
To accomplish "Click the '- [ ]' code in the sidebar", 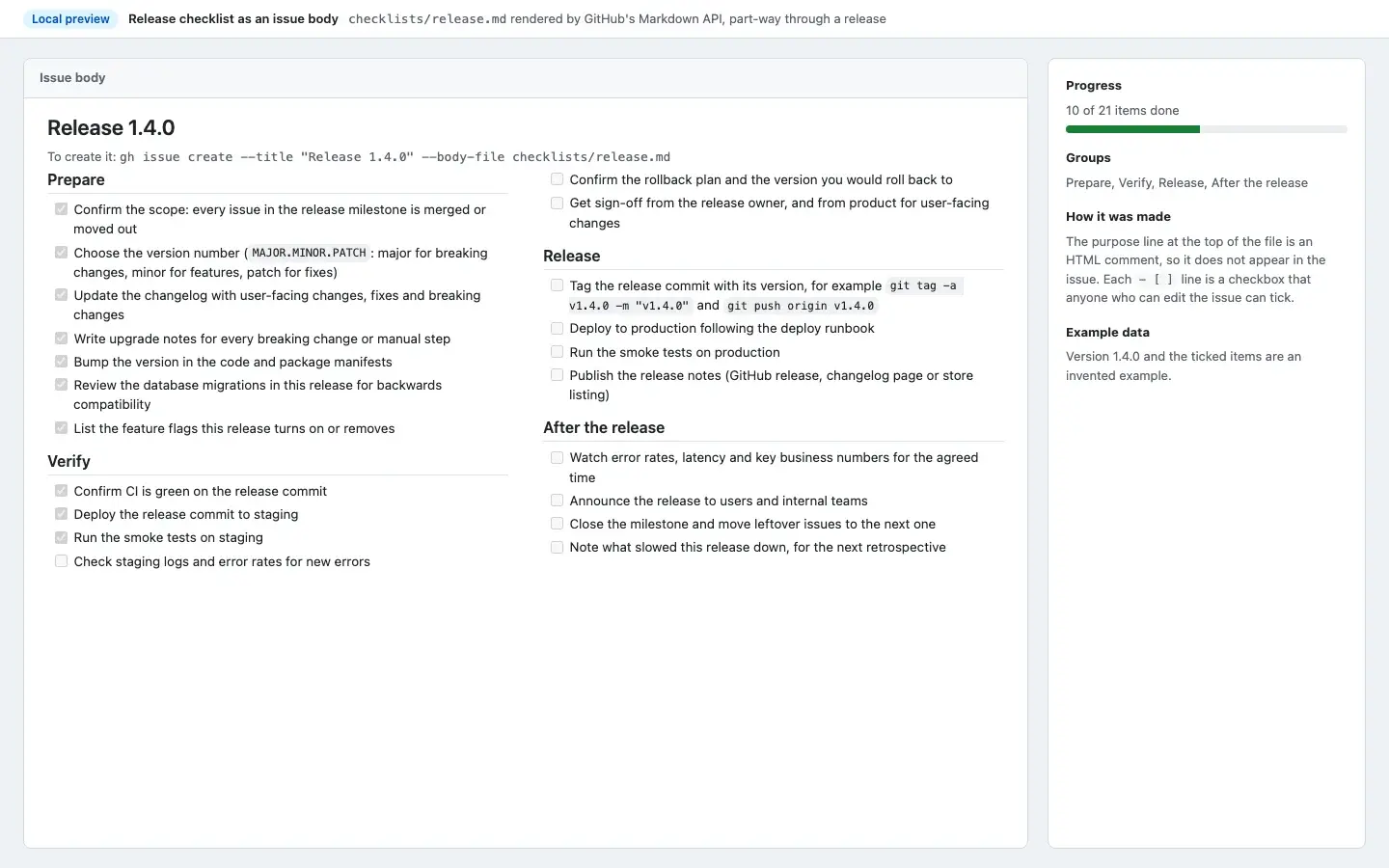I will tap(1156, 279).
